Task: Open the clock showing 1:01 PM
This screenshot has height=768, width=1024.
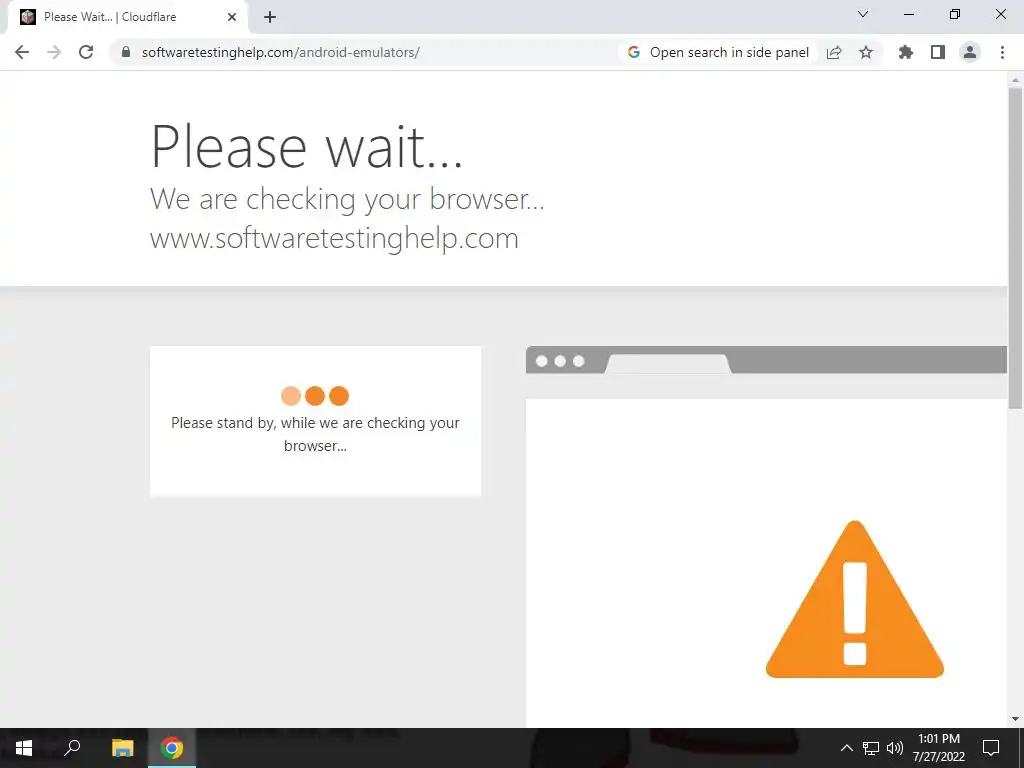Action: pyautogui.click(x=938, y=748)
